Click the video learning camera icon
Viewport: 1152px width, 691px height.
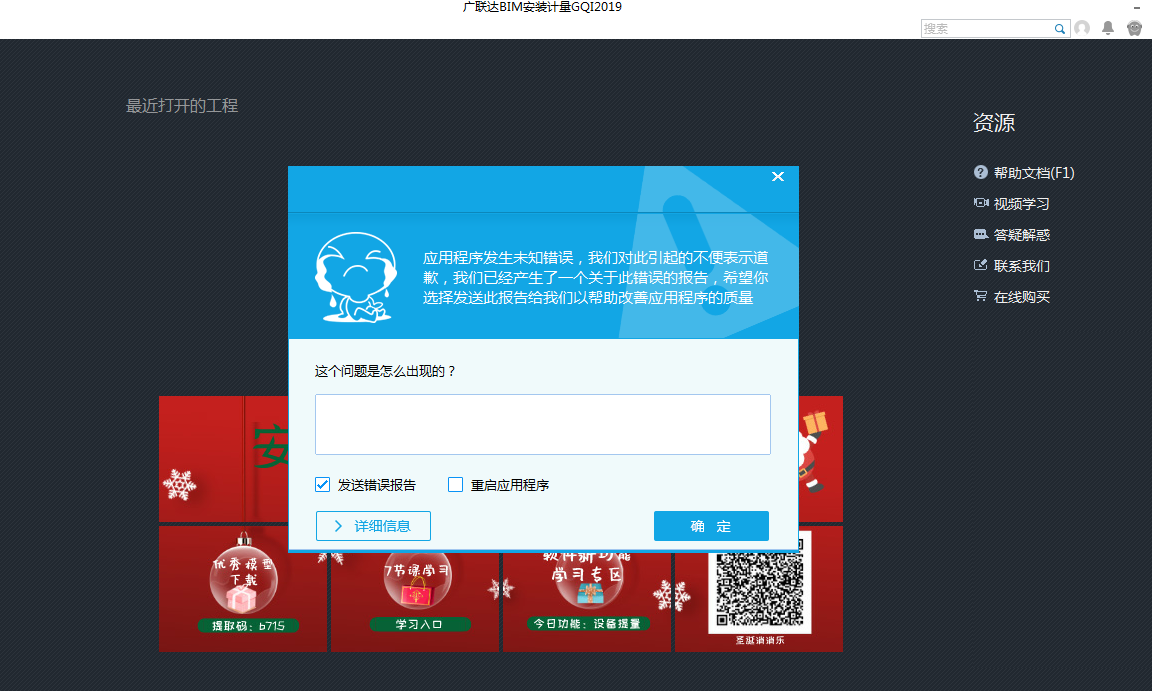click(x=981, y=203)
